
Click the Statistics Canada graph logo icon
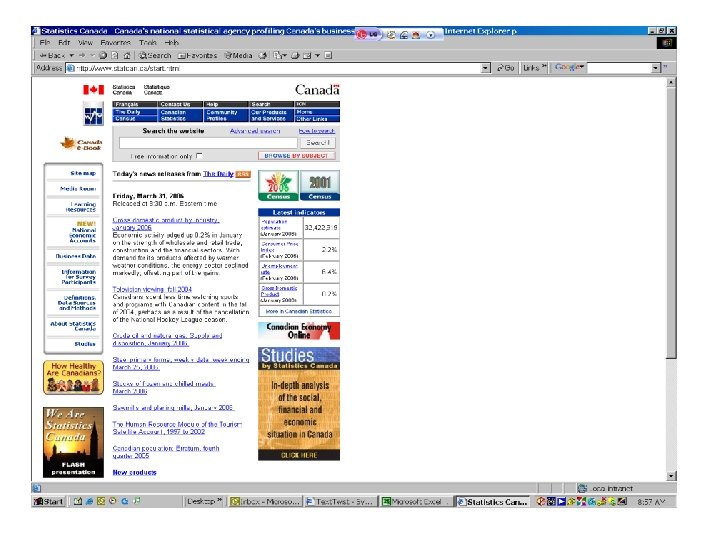(93, 114)
